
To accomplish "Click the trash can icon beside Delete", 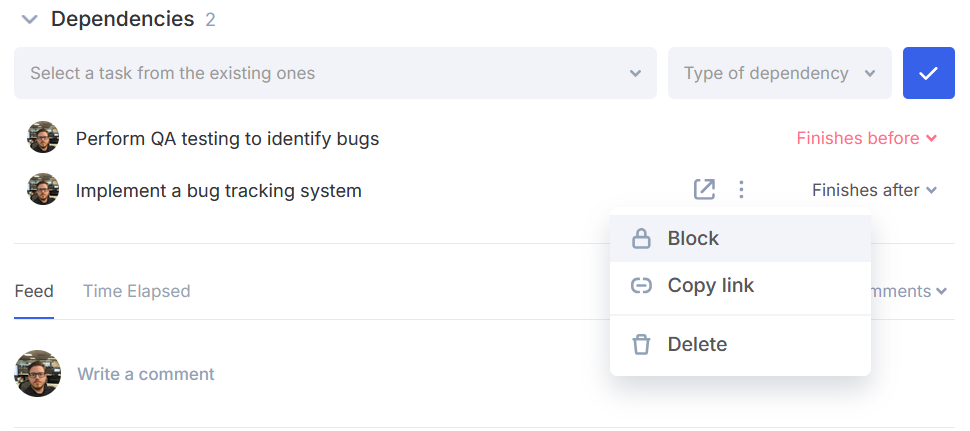I will (x=641, y=344).
